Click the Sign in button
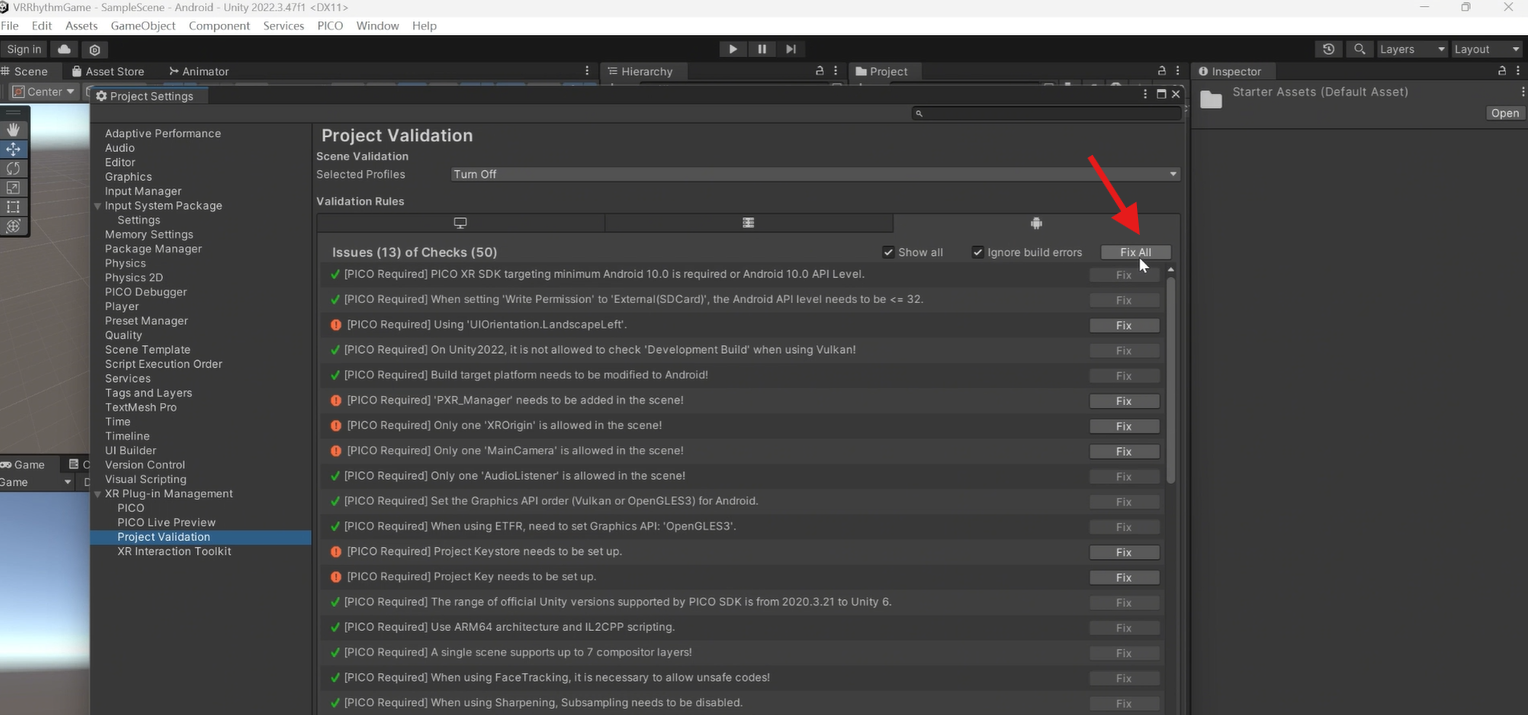The image size is (1528, 715). pos(24,49)
